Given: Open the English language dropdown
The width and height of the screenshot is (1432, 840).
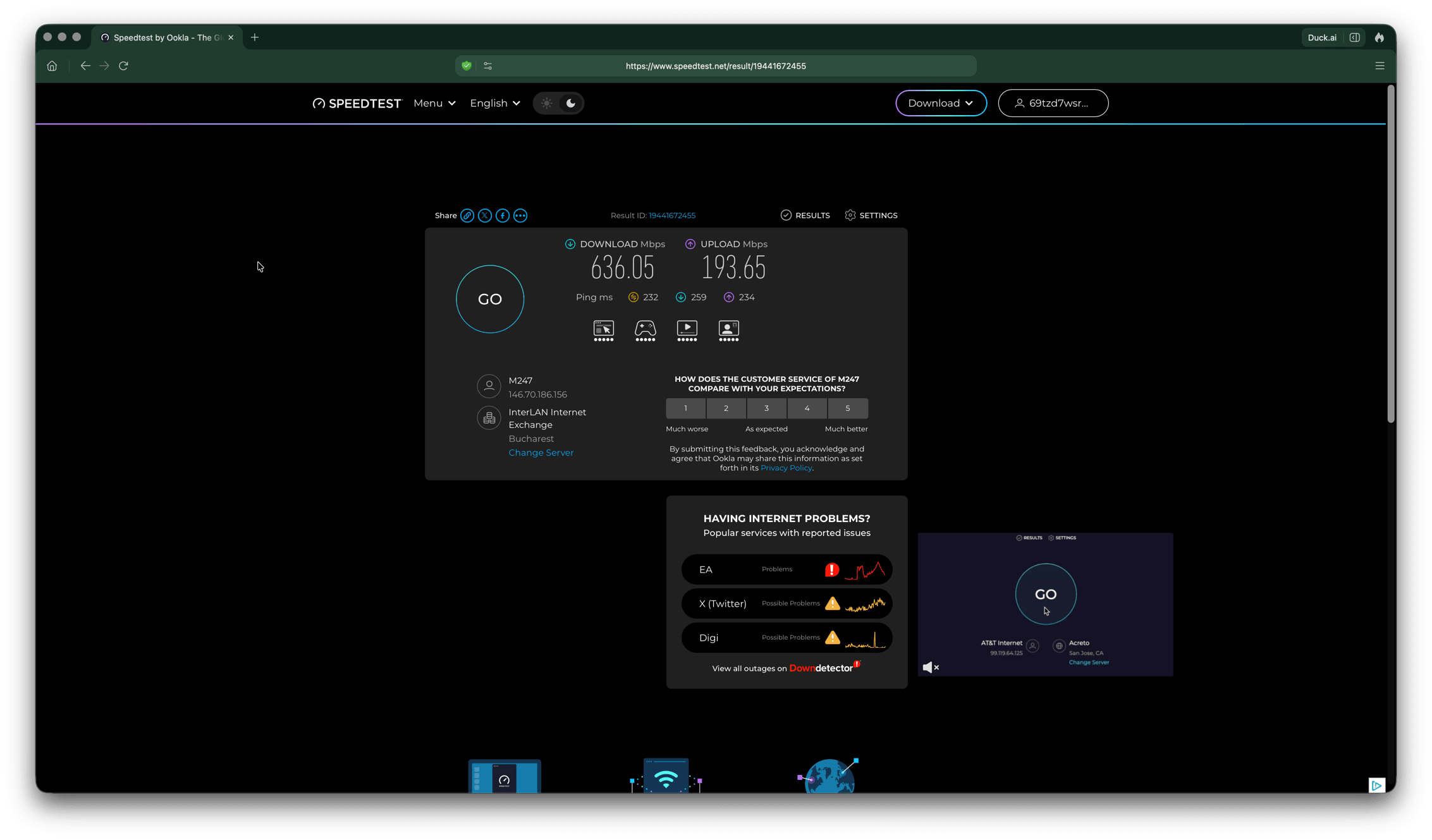Looking at the screenshot, I should 495,103.
